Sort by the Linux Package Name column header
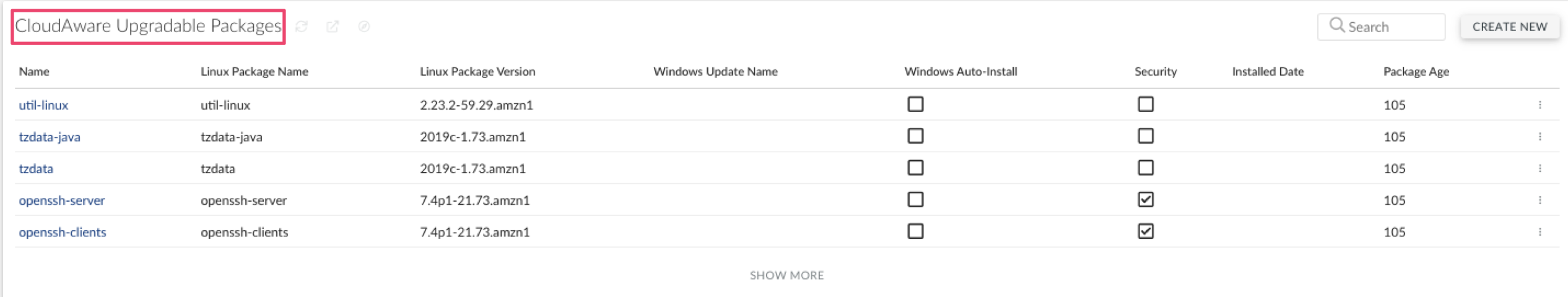Image resolution: width=1568 pixels, height=297 pixels. (x=254, y=72)
